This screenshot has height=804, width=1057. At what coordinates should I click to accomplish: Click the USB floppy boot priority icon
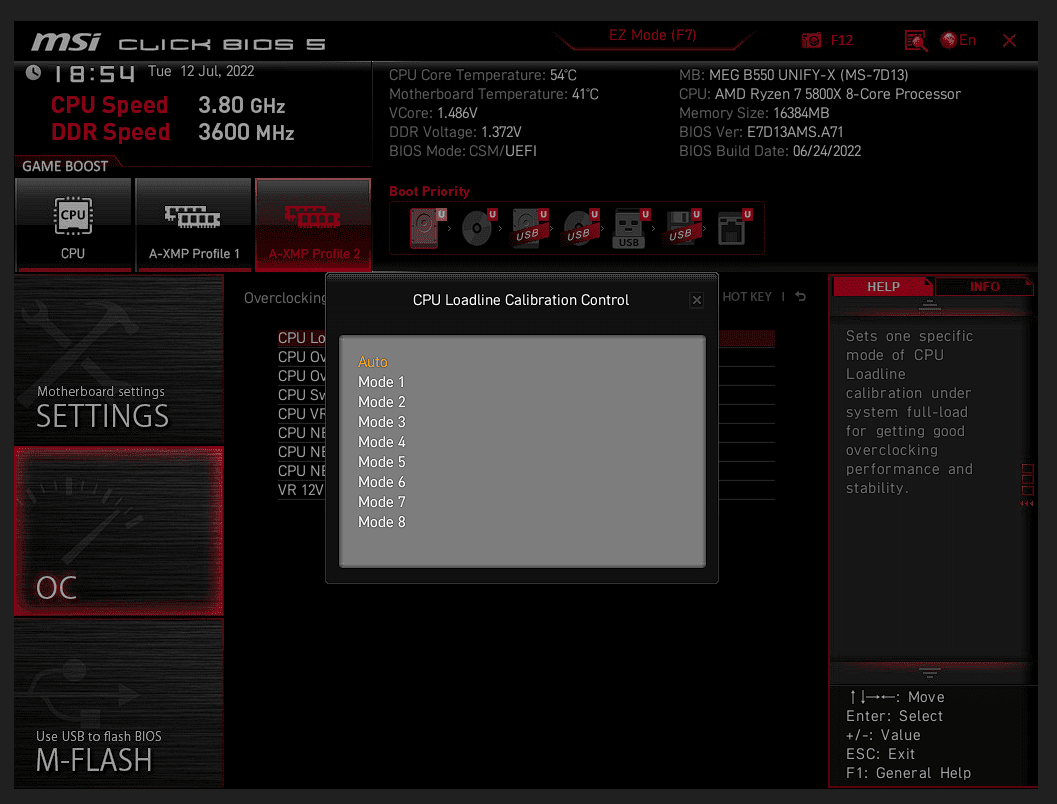click(682, 228)
